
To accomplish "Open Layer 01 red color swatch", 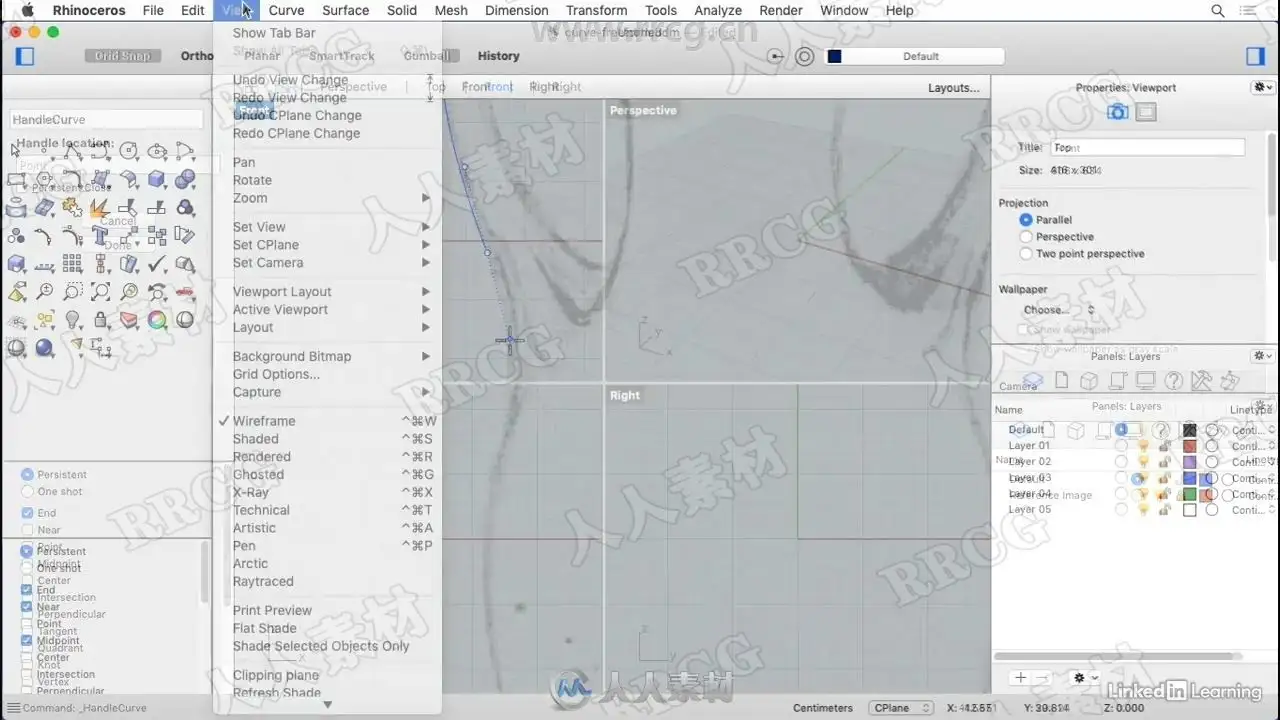I will [1189, 446].
